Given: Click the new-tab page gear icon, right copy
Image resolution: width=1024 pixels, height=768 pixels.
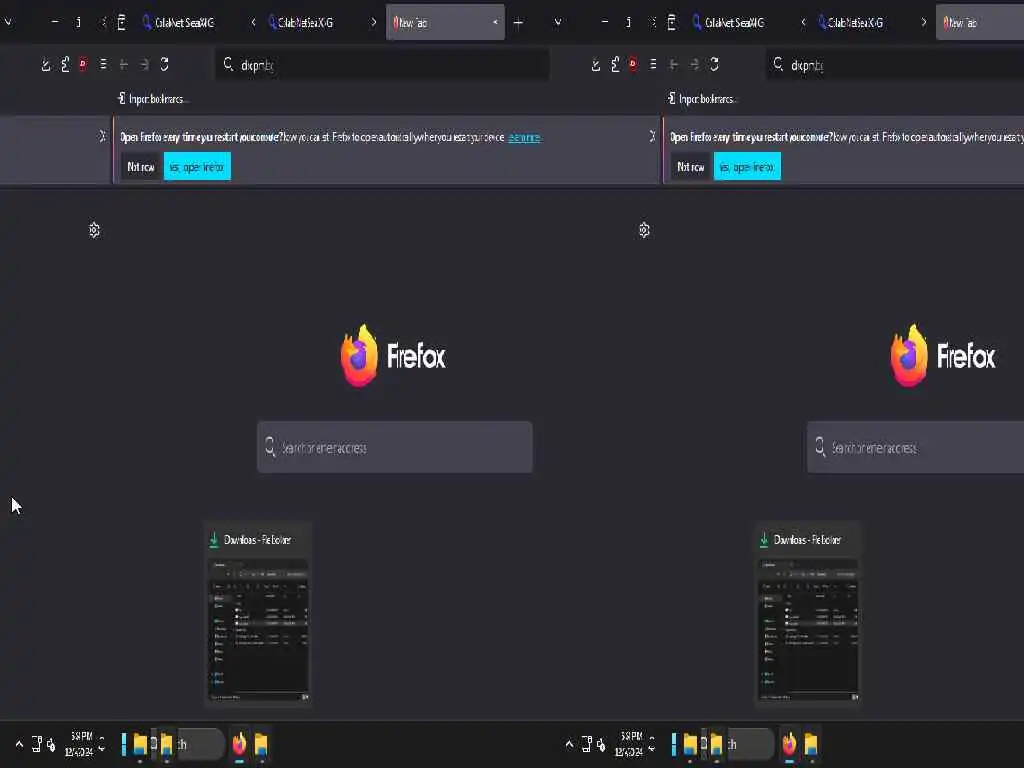Looking at the screenshot, I should click(644, 230).
